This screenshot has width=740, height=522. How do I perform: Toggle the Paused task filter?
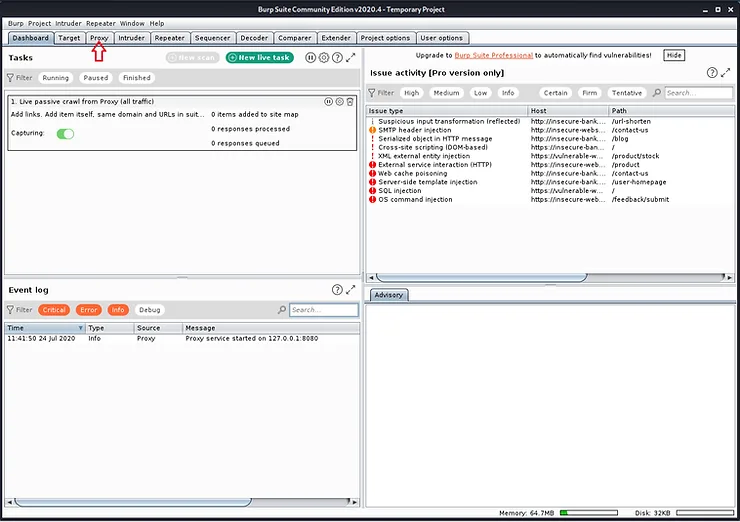pos(96,78)
